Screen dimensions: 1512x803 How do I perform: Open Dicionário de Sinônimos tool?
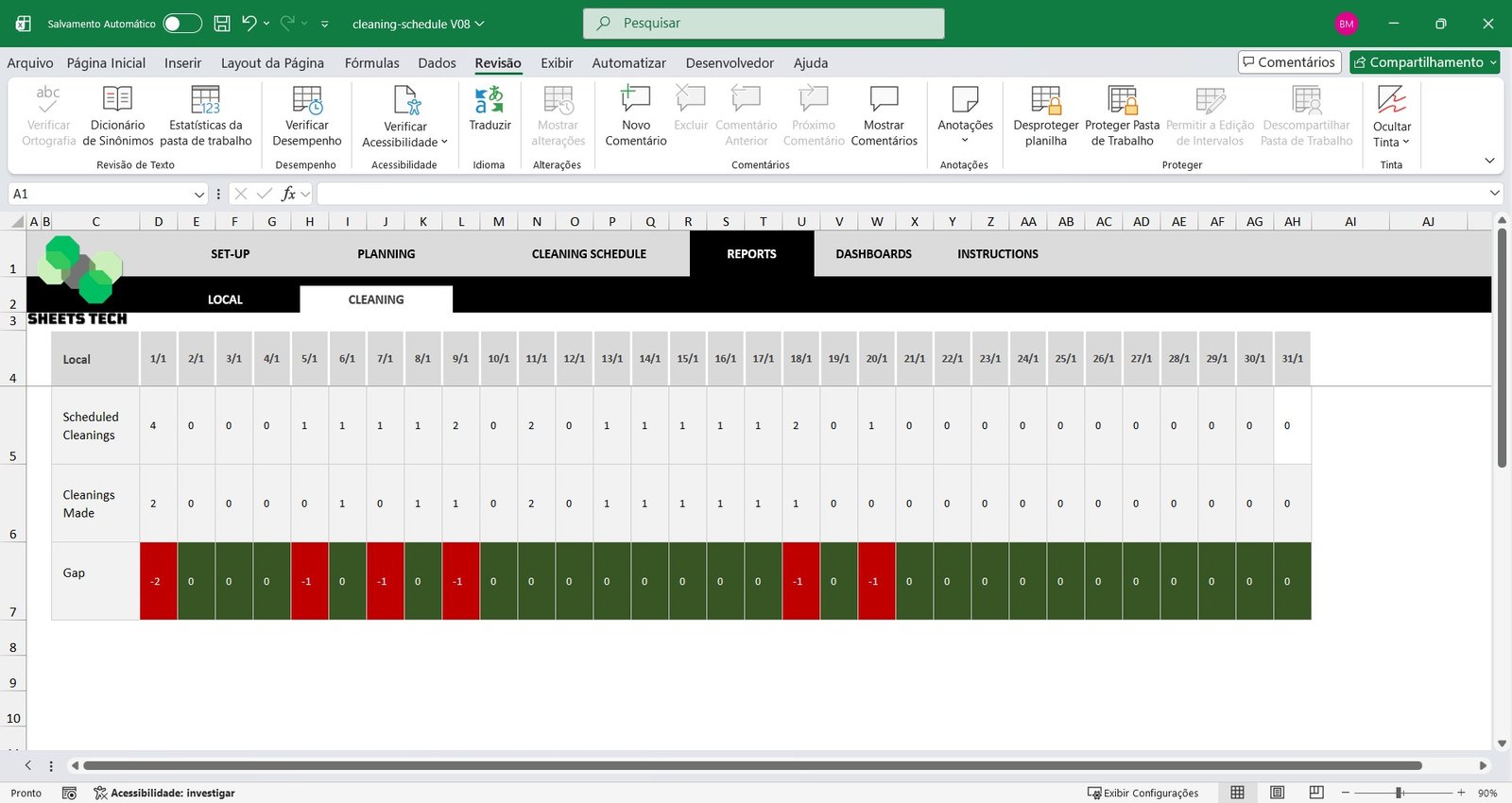[117, 100]
